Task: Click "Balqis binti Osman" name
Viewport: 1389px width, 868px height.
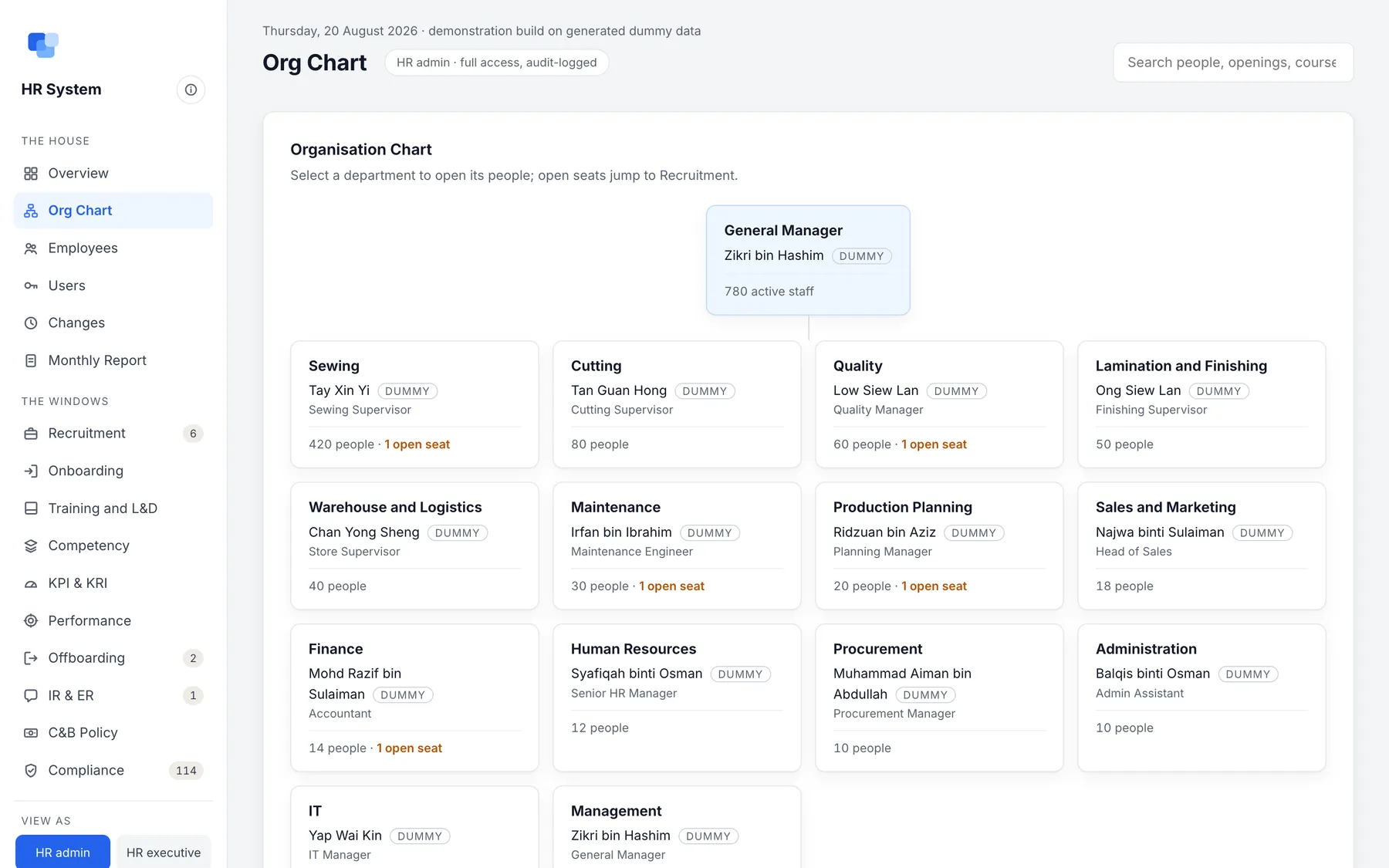Action: point(1153,674)
